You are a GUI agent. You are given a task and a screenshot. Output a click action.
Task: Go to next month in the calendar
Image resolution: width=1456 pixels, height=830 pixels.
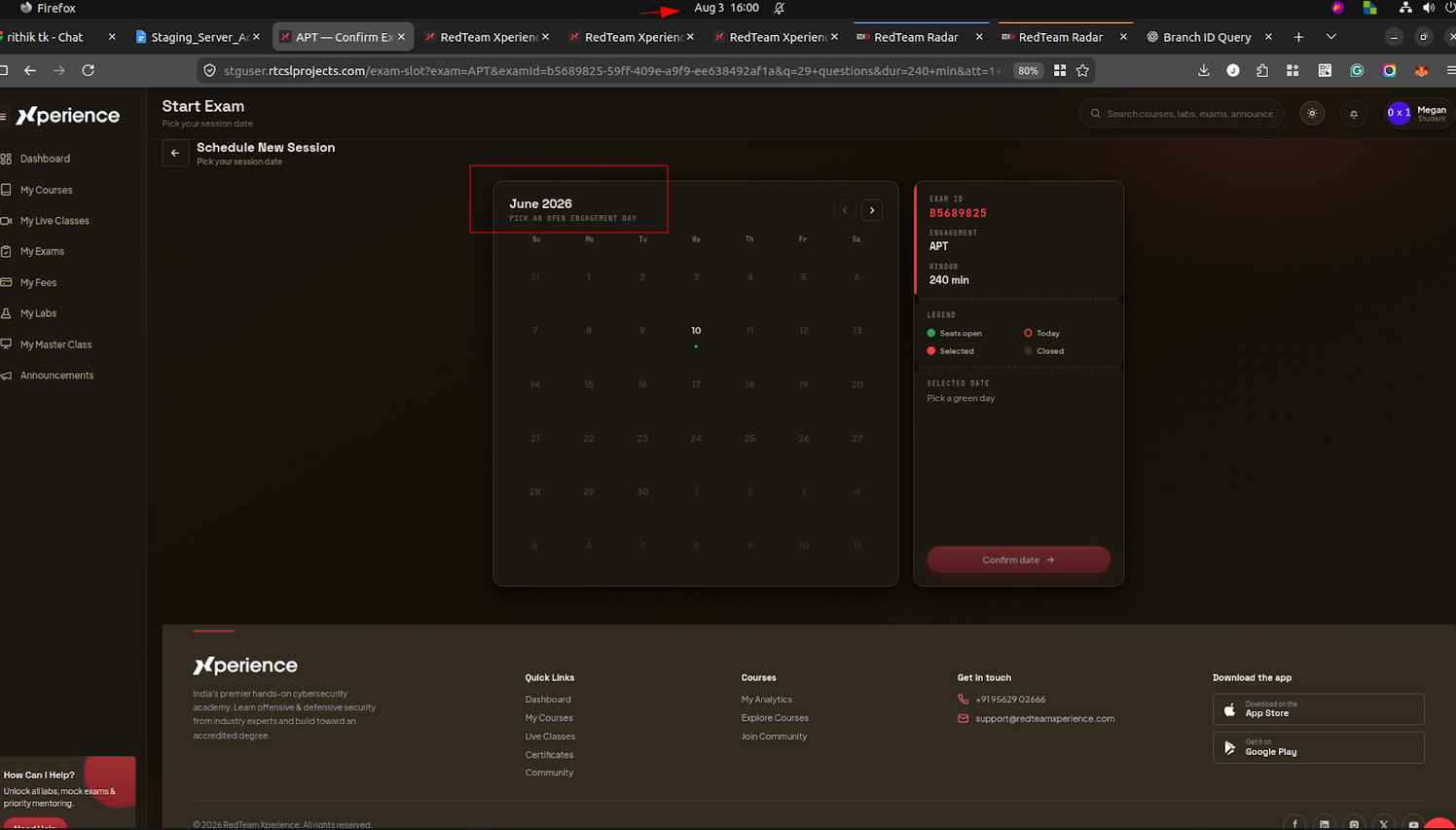pos(872,210)
